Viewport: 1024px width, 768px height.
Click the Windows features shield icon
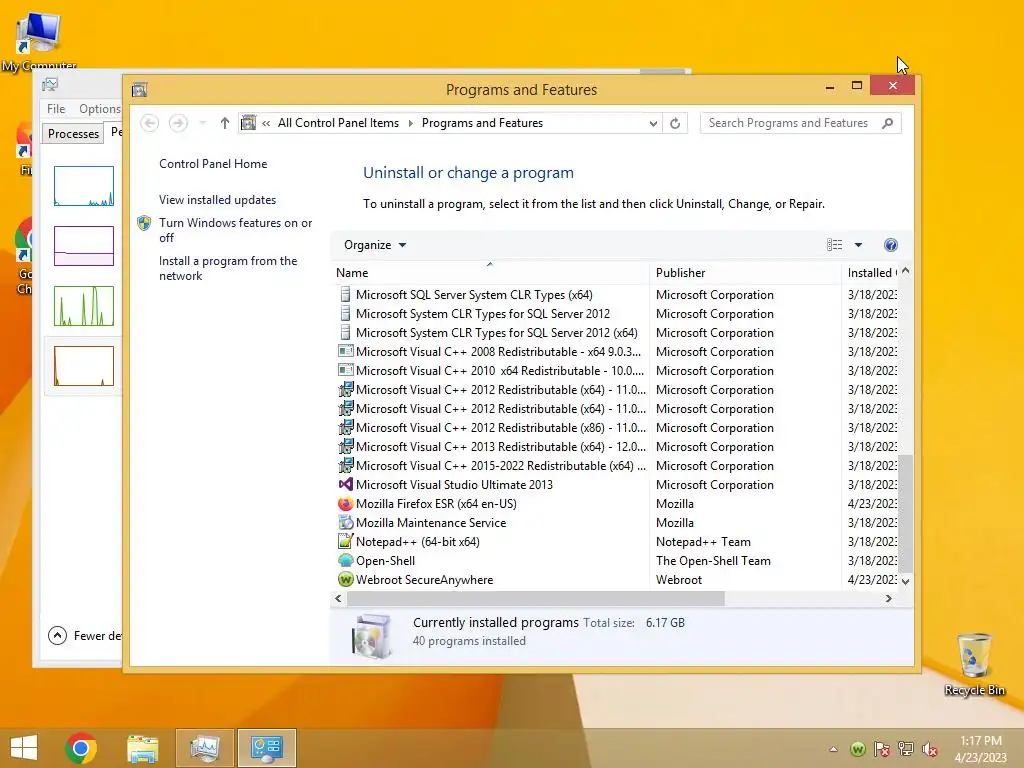coord(144,223)
